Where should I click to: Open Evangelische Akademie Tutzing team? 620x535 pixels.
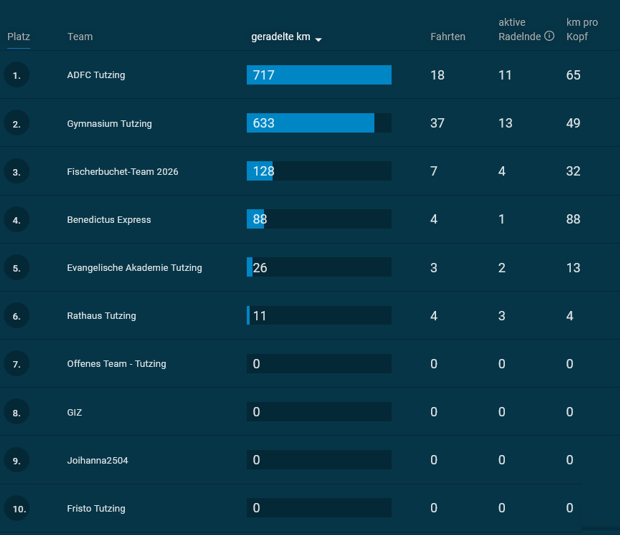click(134, 268)
